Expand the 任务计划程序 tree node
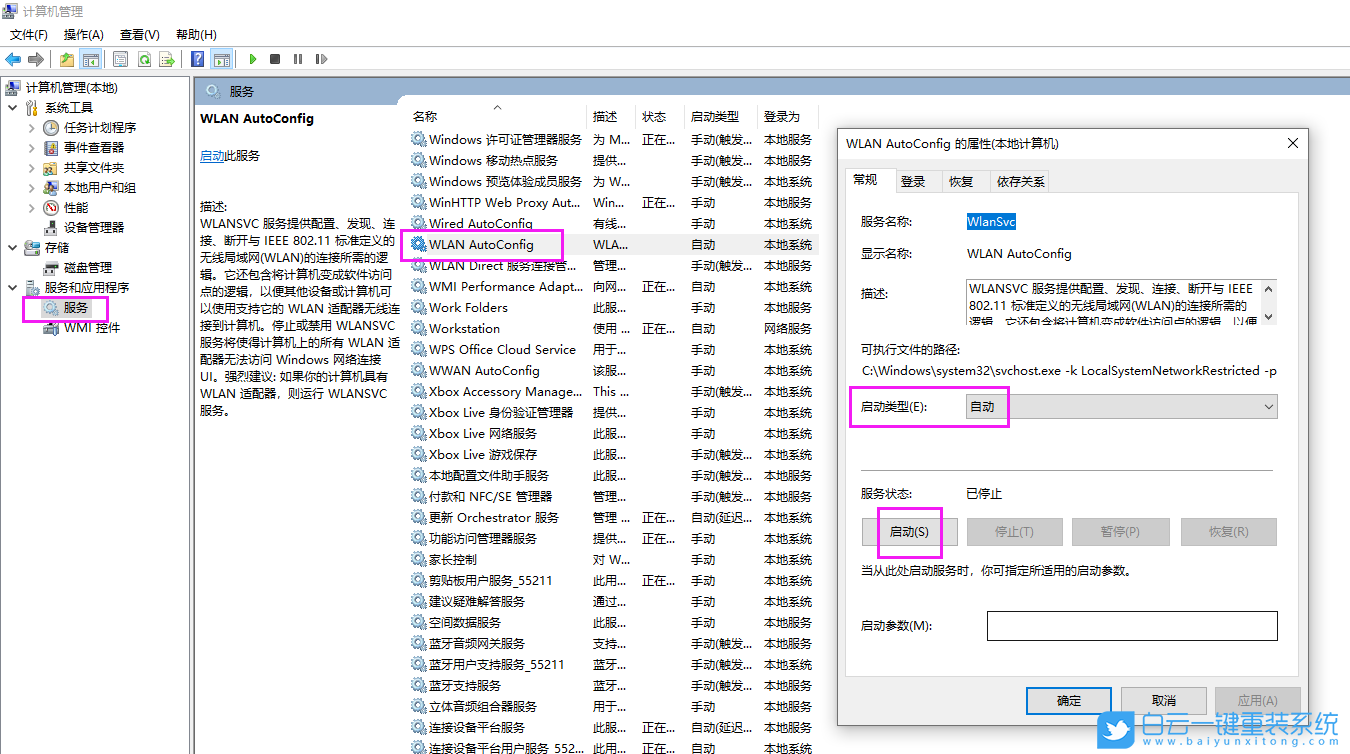The height and width of the screenshot is (754, 1350). coord(31,127)
